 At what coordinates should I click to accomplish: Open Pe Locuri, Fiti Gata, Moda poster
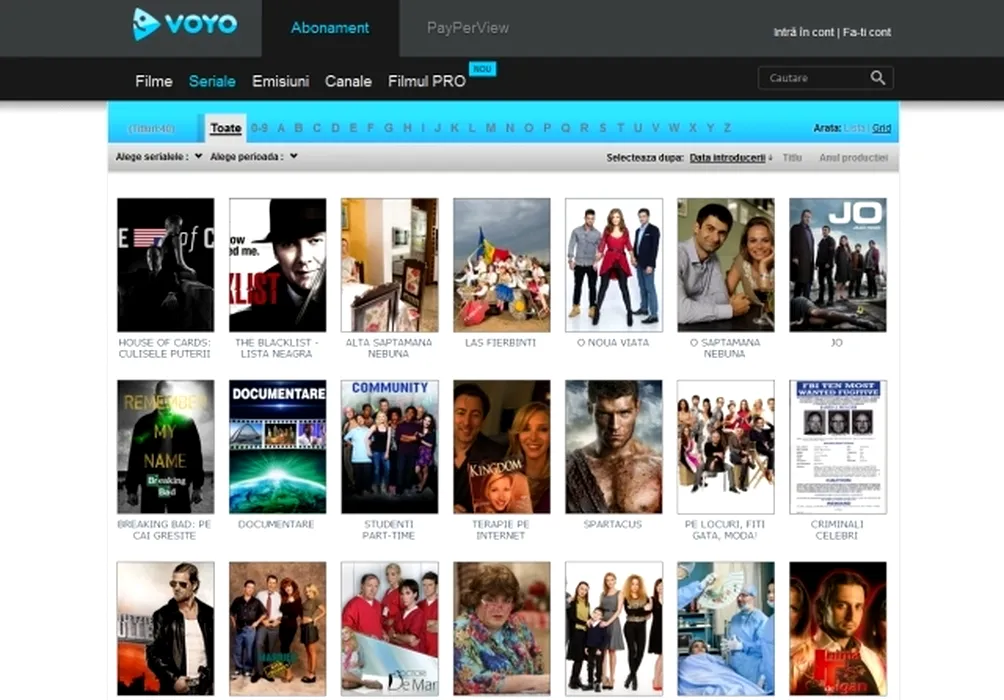[x=725, y=446]
